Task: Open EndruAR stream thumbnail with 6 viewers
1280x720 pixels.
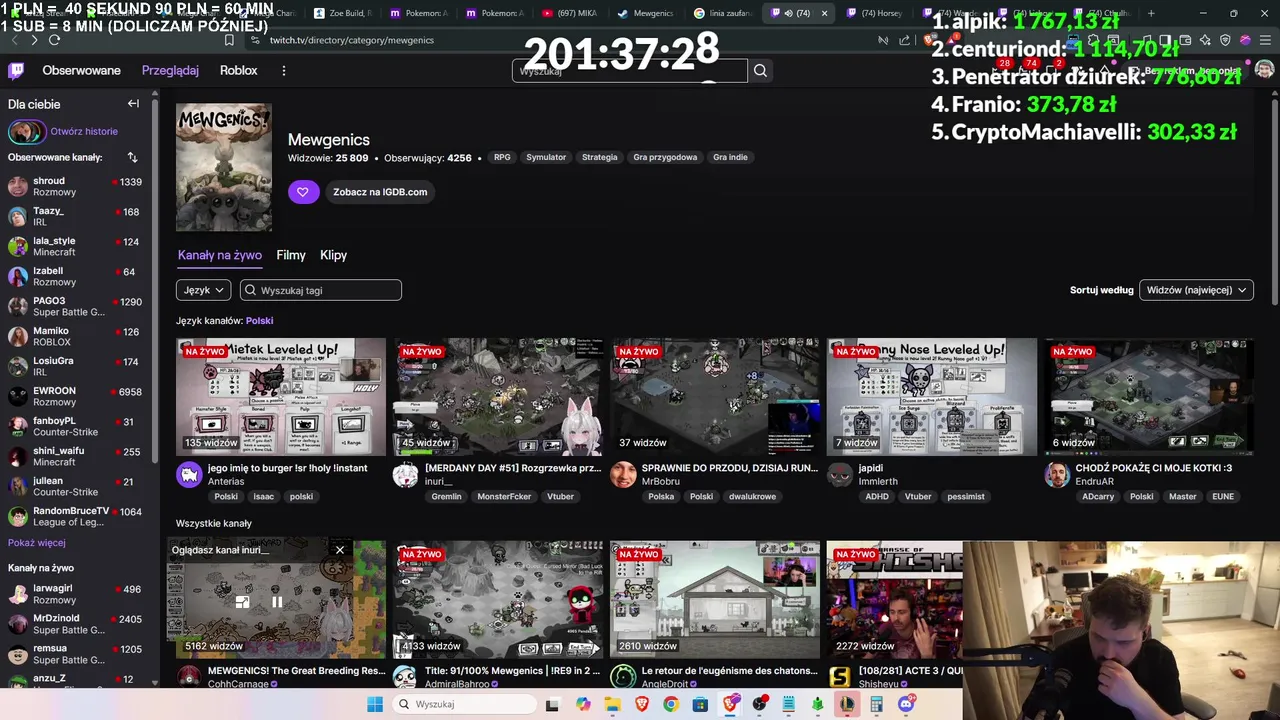Action: coord(1149,397)
